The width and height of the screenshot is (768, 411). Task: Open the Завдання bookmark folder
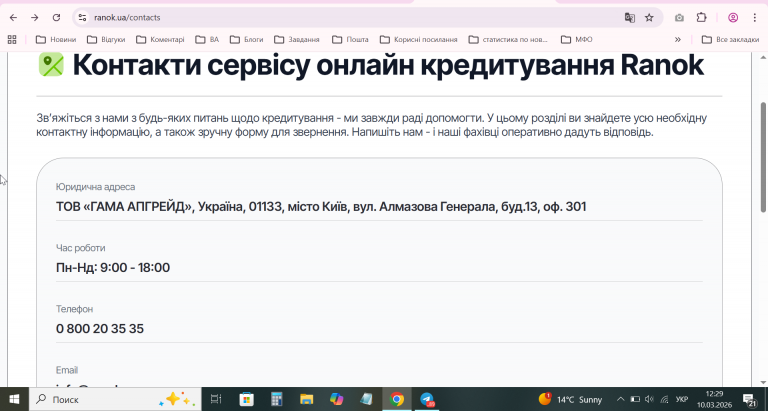click(x=297, y=39)
